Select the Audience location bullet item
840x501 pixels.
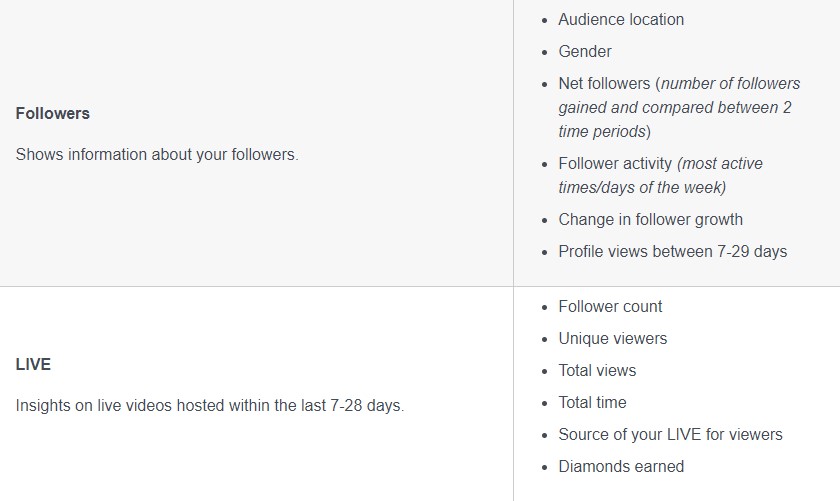point(621,20)
